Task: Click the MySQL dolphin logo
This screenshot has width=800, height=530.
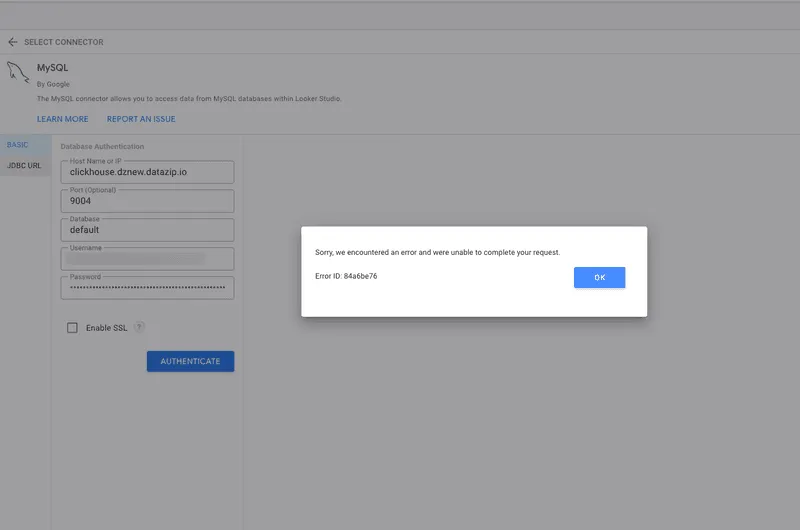Action: (x=17, y=74)
